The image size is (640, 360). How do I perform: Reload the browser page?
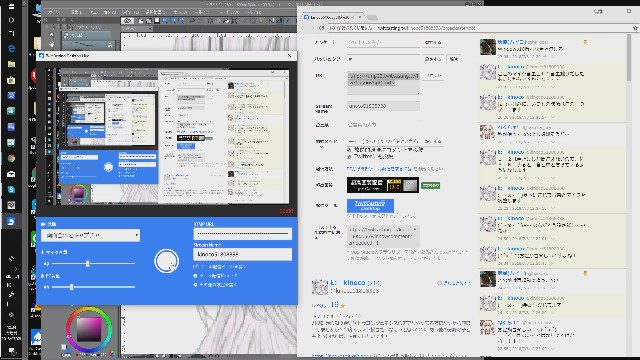point(321,28)
